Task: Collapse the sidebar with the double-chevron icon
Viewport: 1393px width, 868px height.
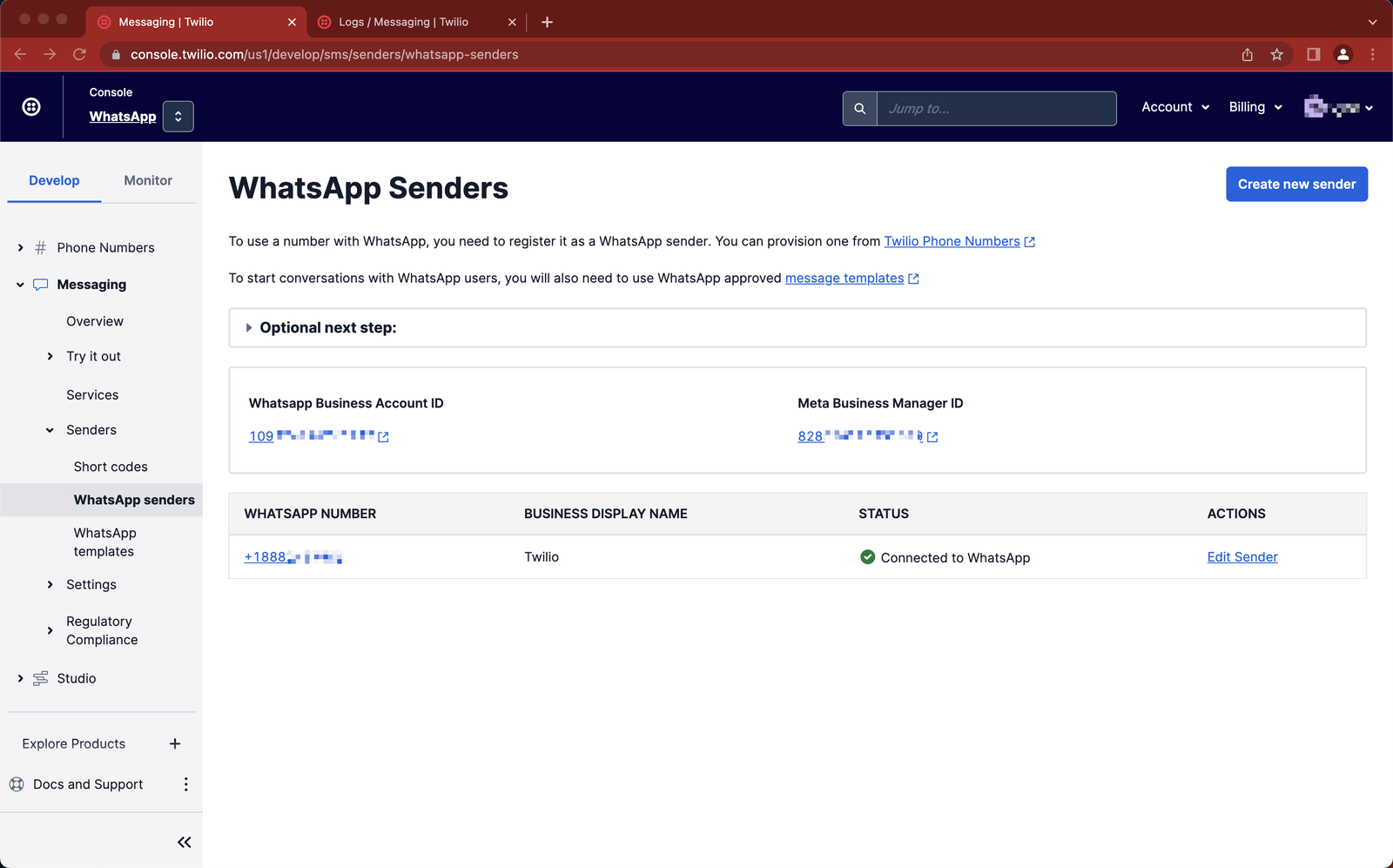Action: [184, 842]
